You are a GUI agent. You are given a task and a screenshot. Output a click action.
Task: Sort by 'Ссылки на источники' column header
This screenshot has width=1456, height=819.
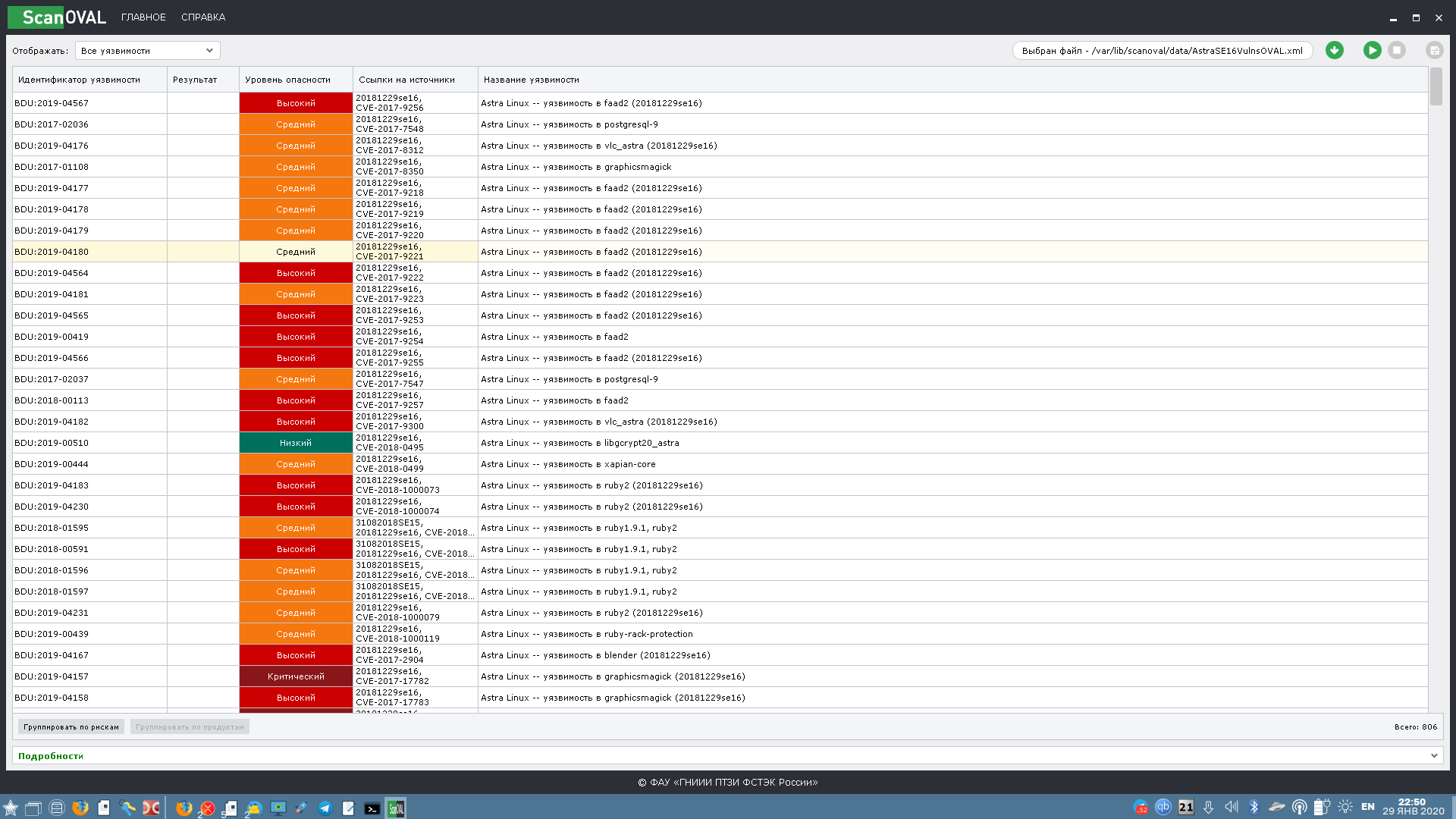click(x=416, y=80)
